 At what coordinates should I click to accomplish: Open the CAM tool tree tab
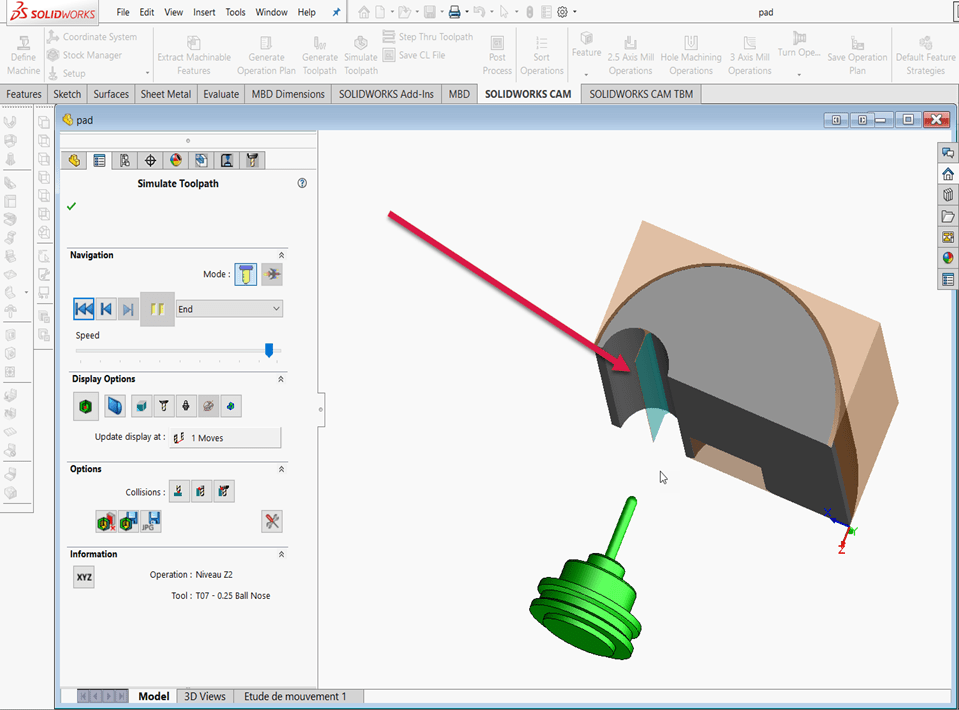click(252, 160)
